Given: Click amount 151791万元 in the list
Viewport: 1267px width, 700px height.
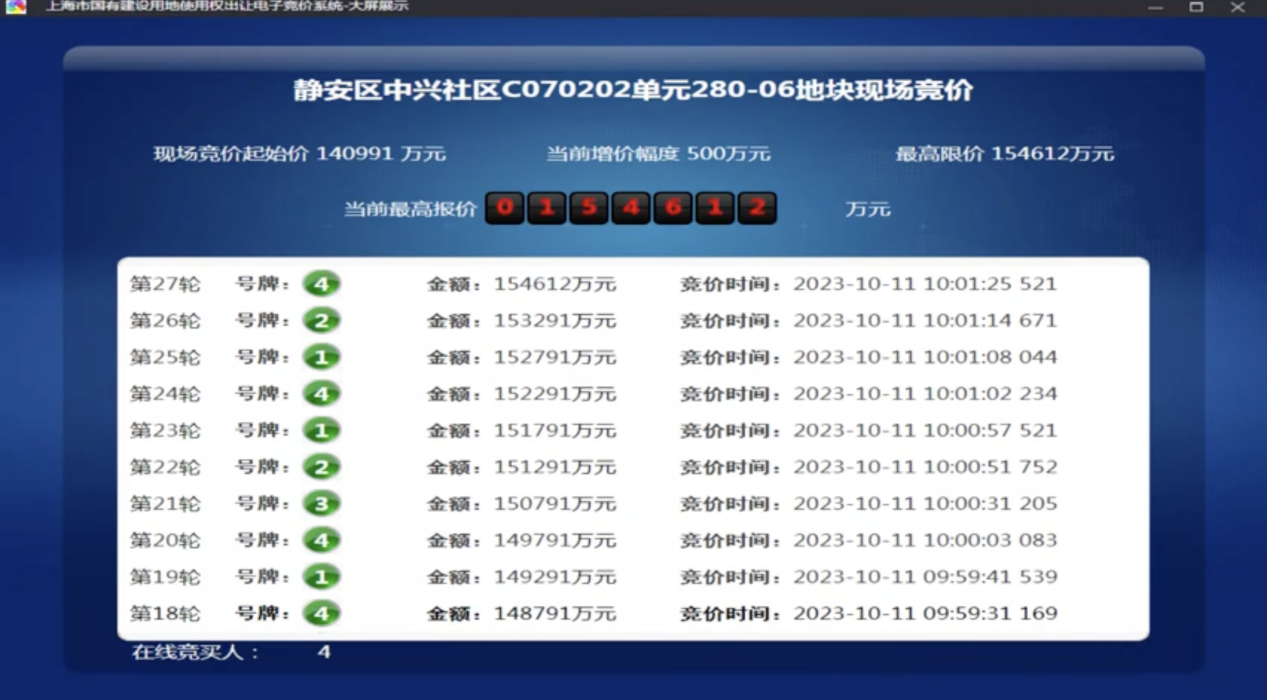Looking at the screenshot, I should click(555, 430).
